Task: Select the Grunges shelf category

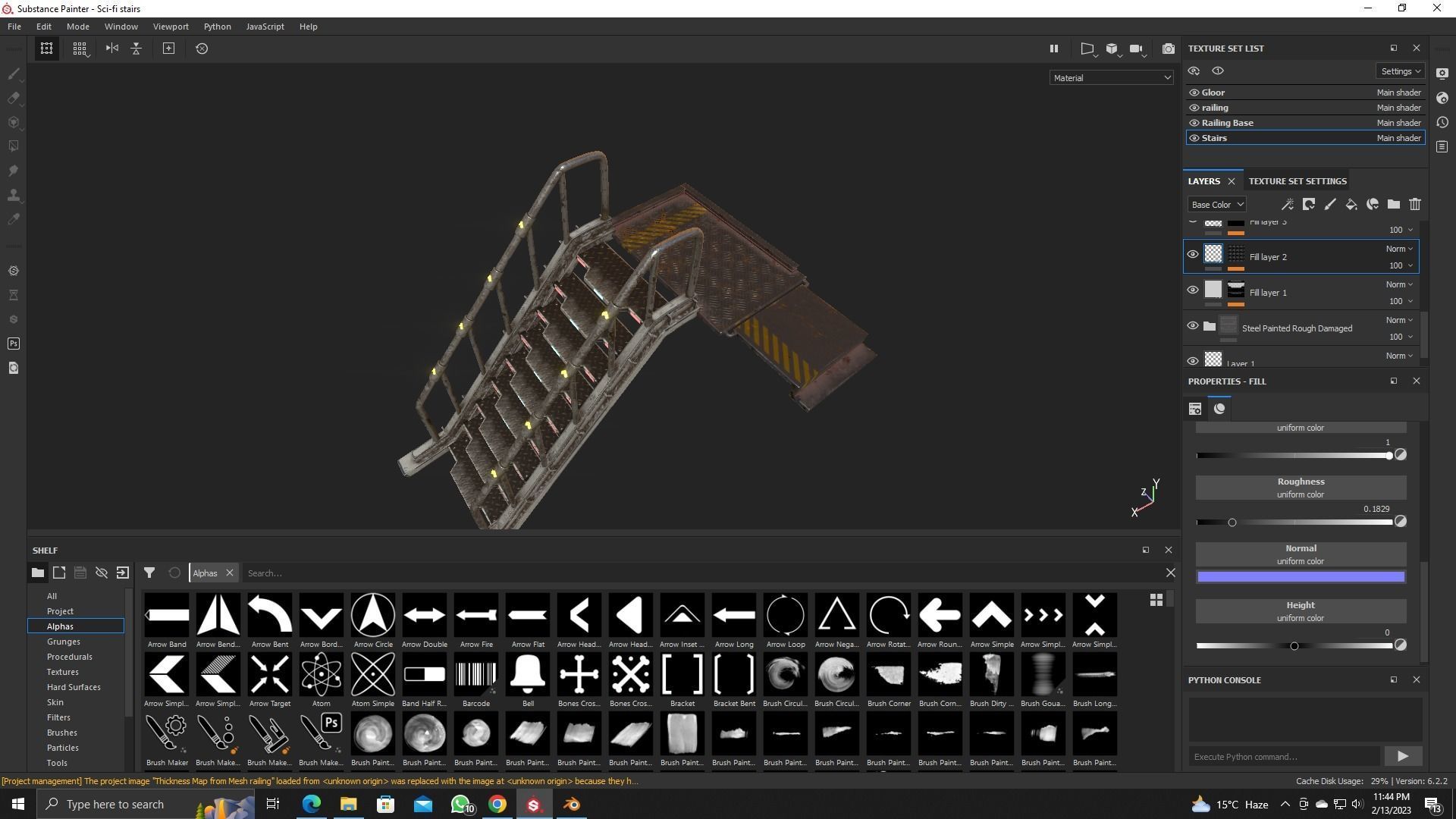Action: click(x=64, y=642)
